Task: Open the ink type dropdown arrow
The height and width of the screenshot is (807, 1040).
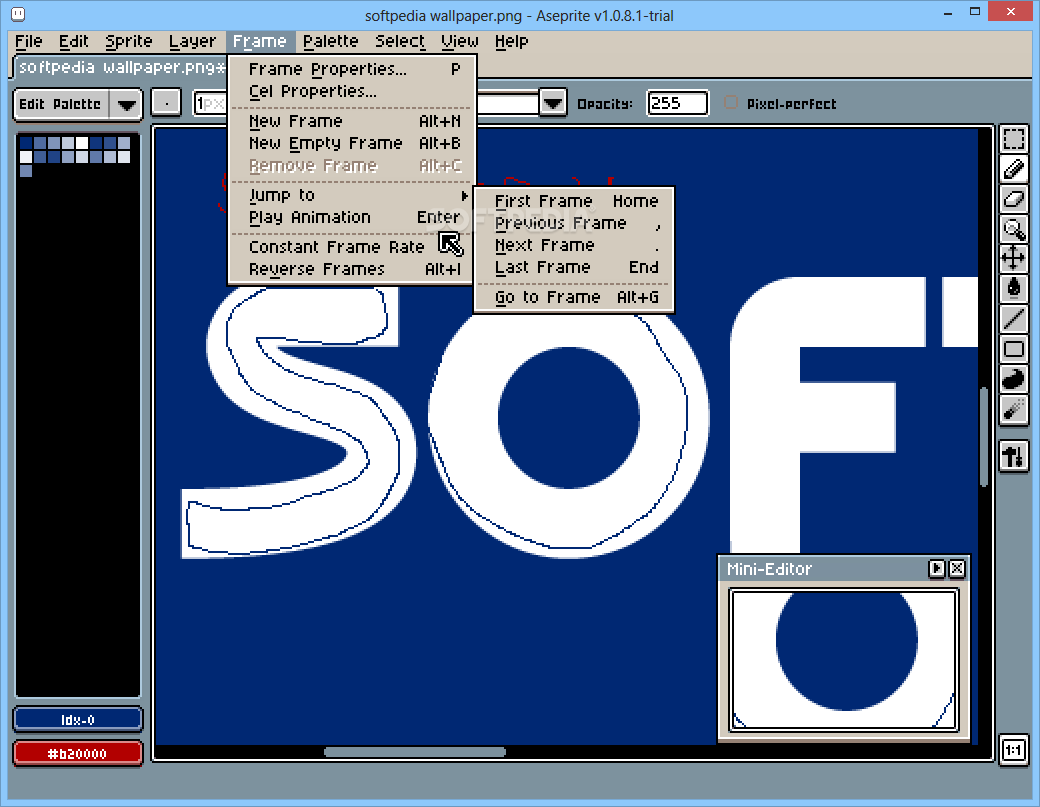Action: (x=552, y=103)
